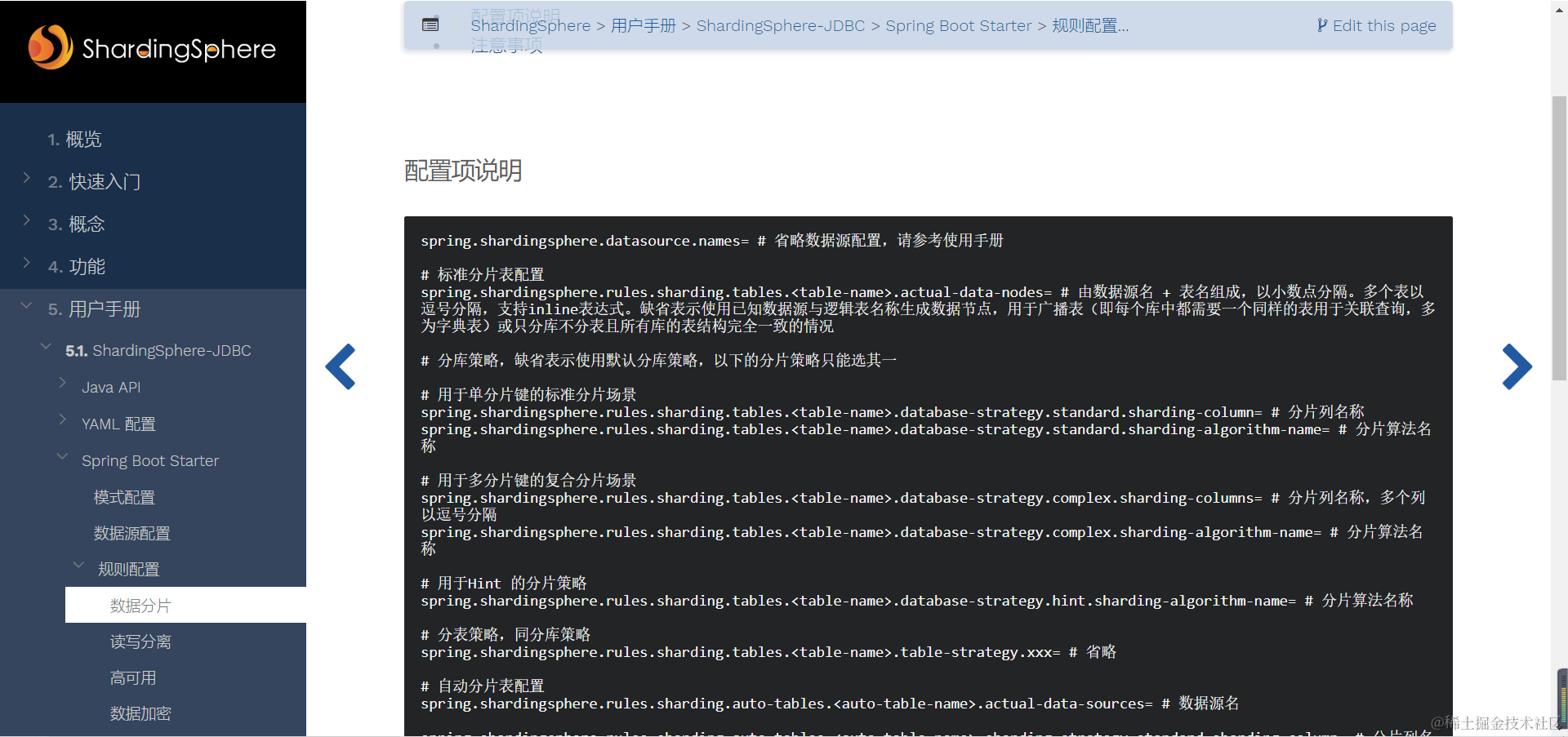
Task: Open the Edit this page link
Action: pyautogui.click(x=1383, y=24)
